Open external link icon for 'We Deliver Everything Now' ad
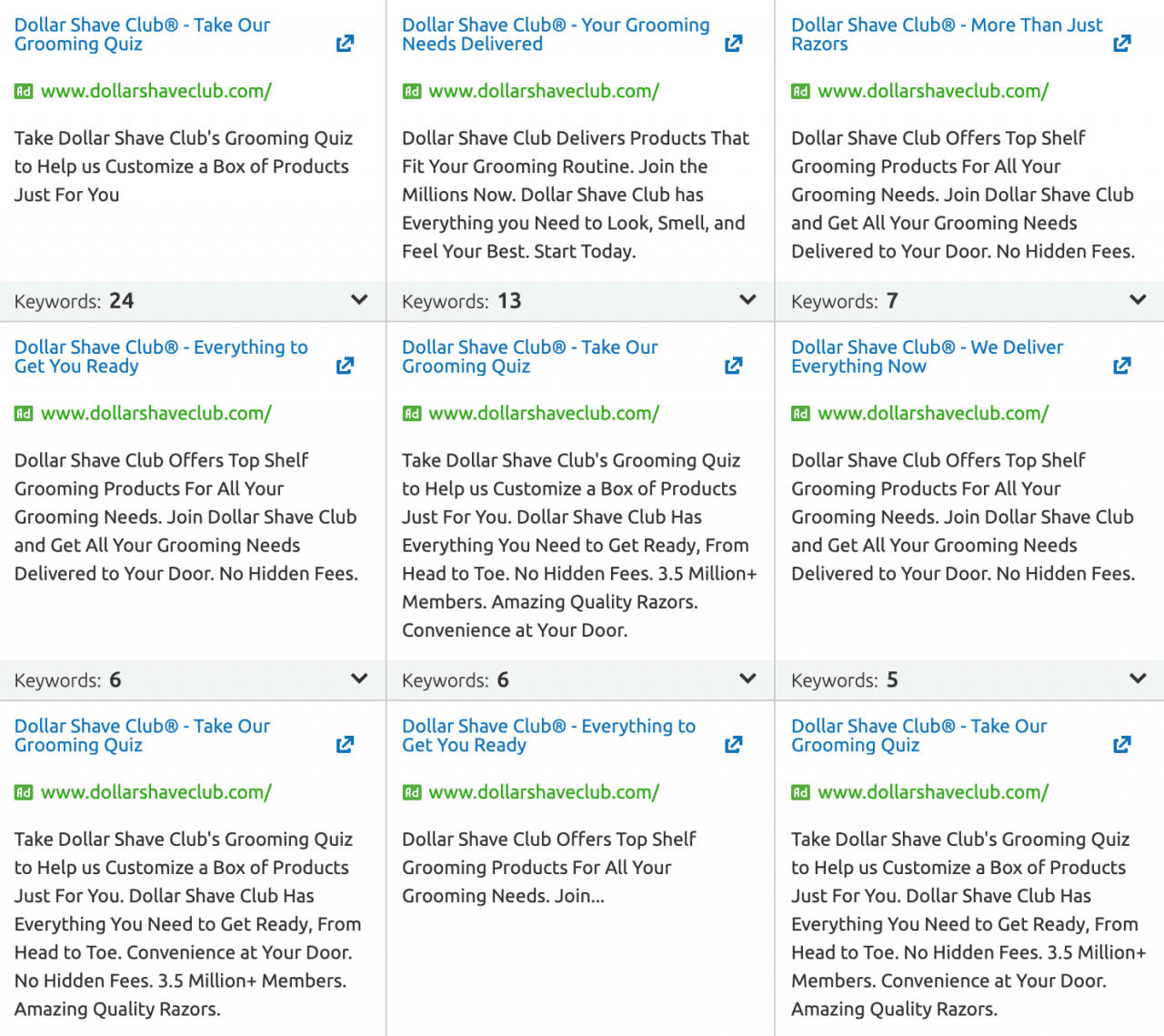The width and height of the screenshot is (1164, 1036). [x=1122, y=365]
